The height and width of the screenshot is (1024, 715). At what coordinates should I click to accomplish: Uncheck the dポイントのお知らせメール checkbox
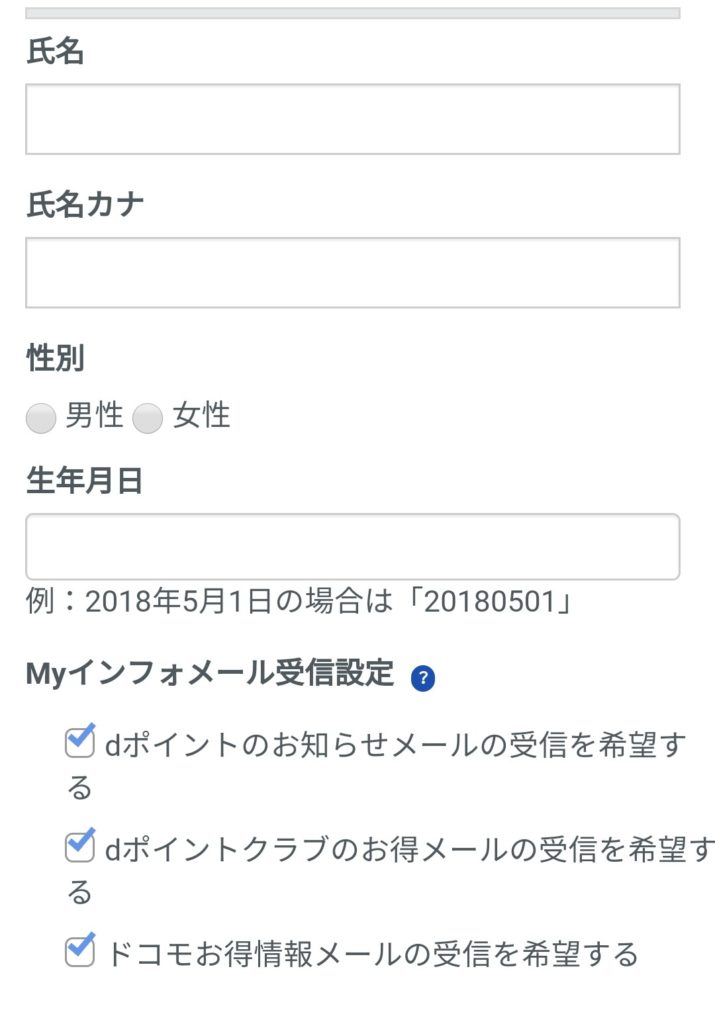79,743
